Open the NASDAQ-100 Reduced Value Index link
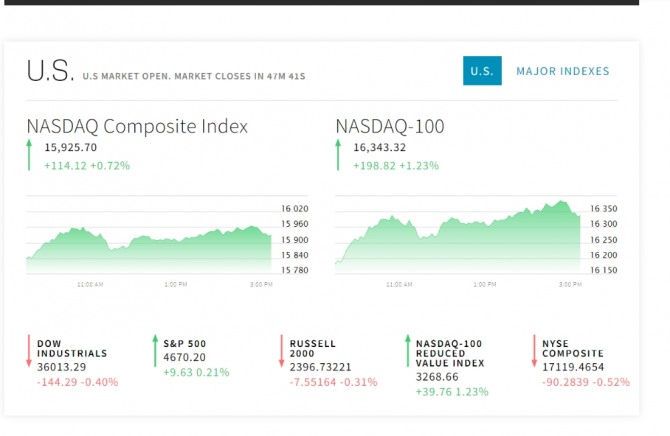Image resolution: width=670 pixels, height=436 pixels. [x=450, y=353]
